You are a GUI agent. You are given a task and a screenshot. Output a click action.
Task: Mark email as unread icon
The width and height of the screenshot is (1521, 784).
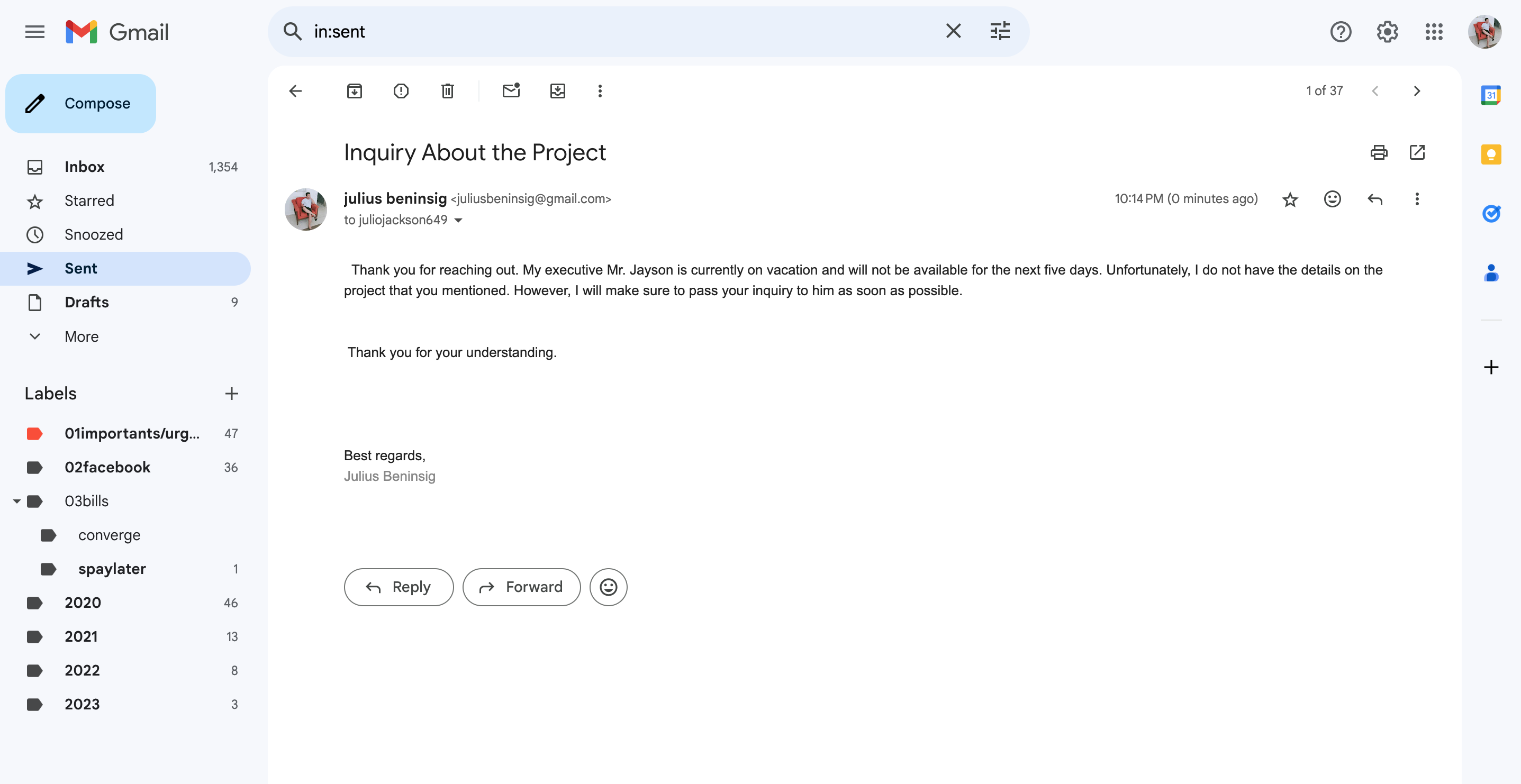click(511, 91)
